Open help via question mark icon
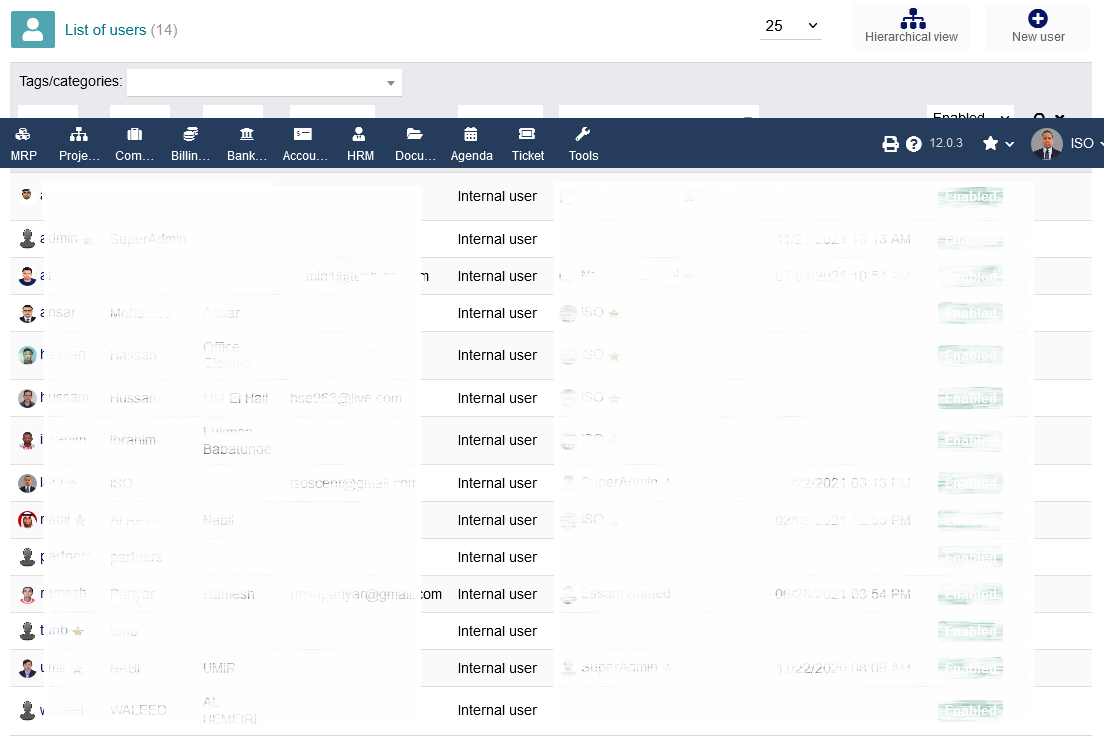Image resolution: width=1104 pixels, height=752 pixels. pyautogui.click(x=913, y=144)
